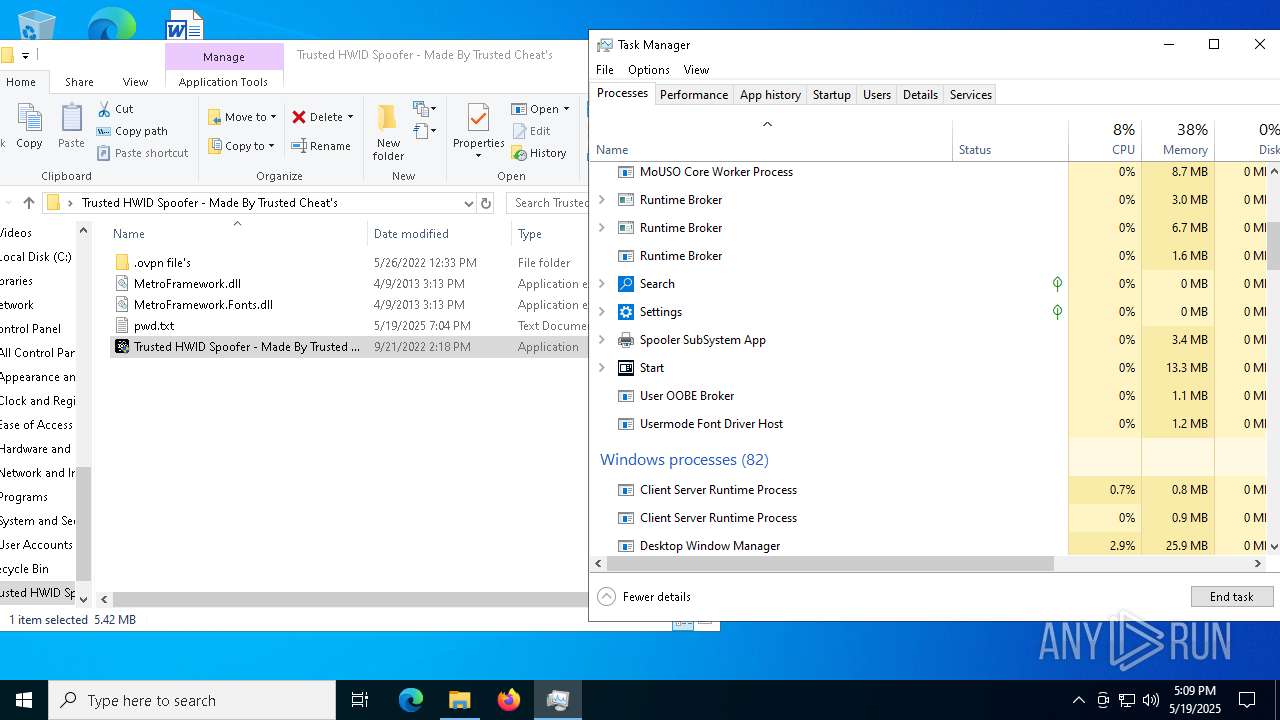Open the Open button dropdown in ribbon

[x=566, y=109]
